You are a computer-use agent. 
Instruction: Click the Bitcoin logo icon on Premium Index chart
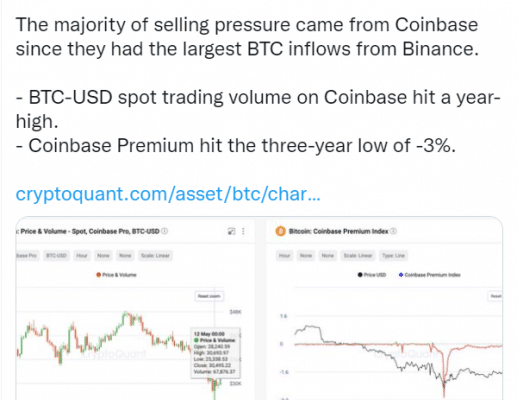(x=281, y=231)
